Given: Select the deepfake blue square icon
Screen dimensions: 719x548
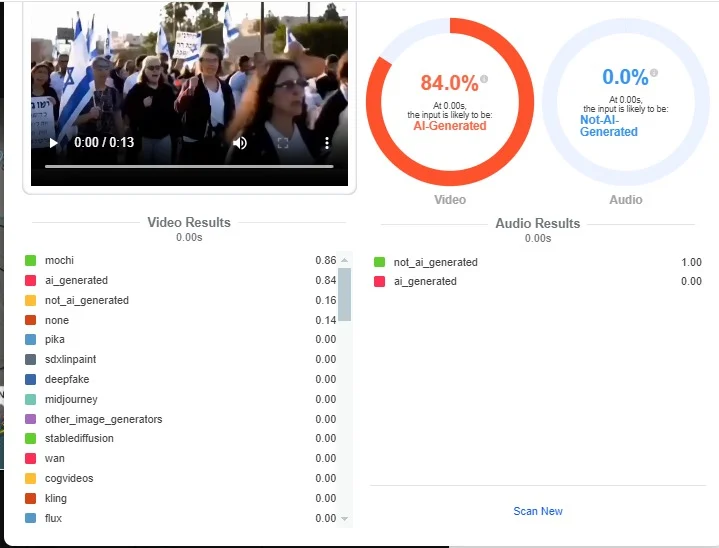Looking at the screenshot, I should tap(31, 380).
